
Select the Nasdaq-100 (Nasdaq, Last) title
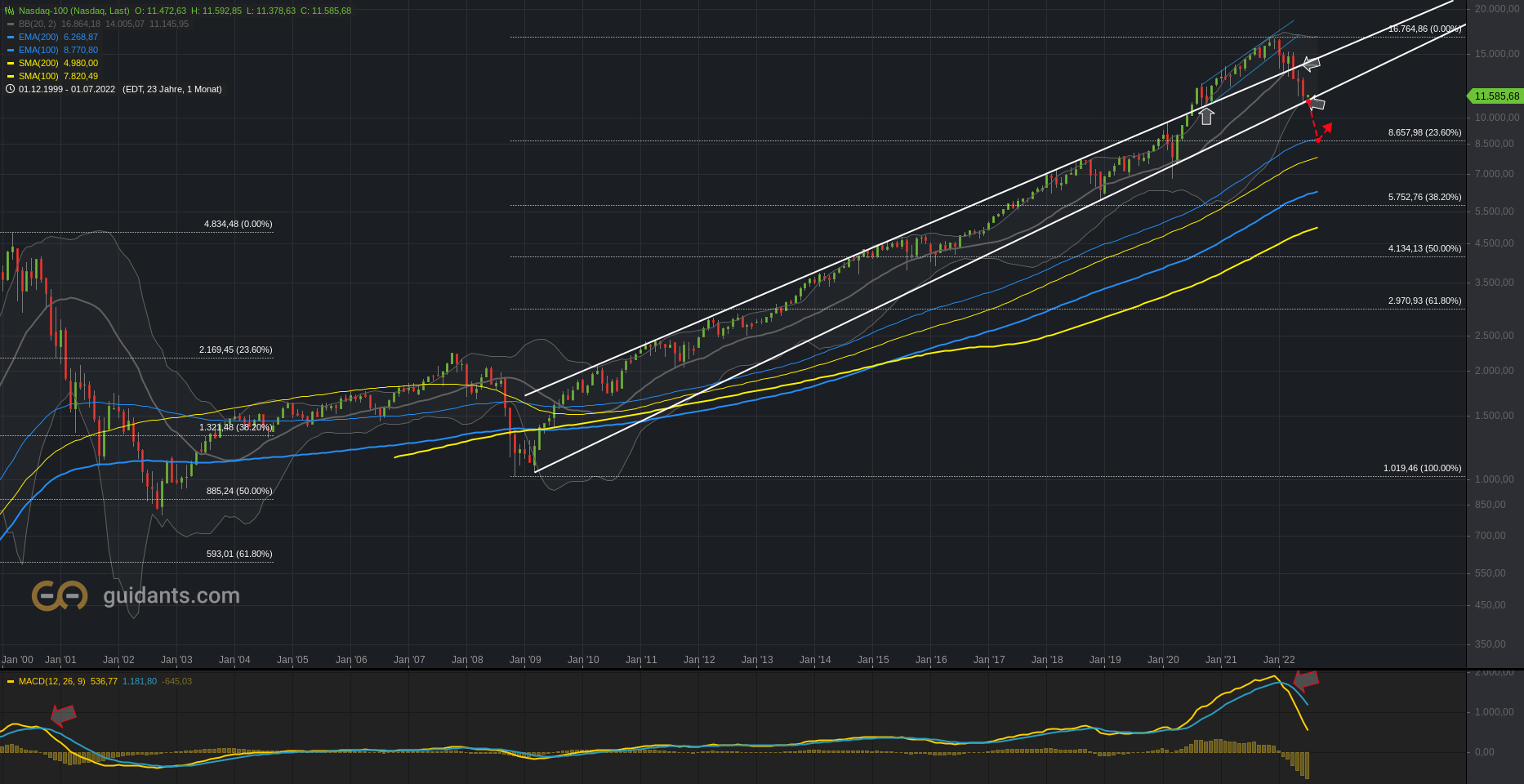coord(74,11)
